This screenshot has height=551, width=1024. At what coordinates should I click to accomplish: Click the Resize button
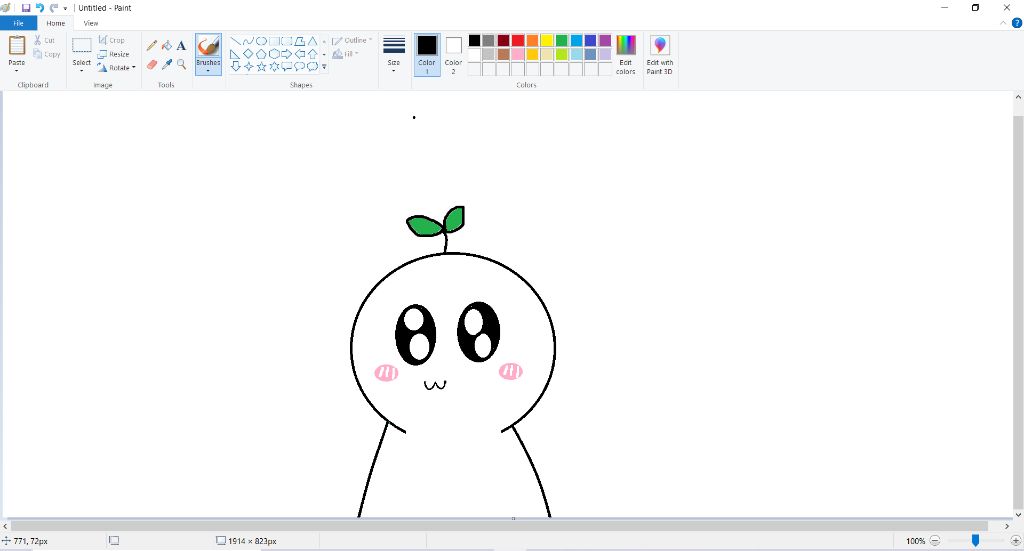114,54
